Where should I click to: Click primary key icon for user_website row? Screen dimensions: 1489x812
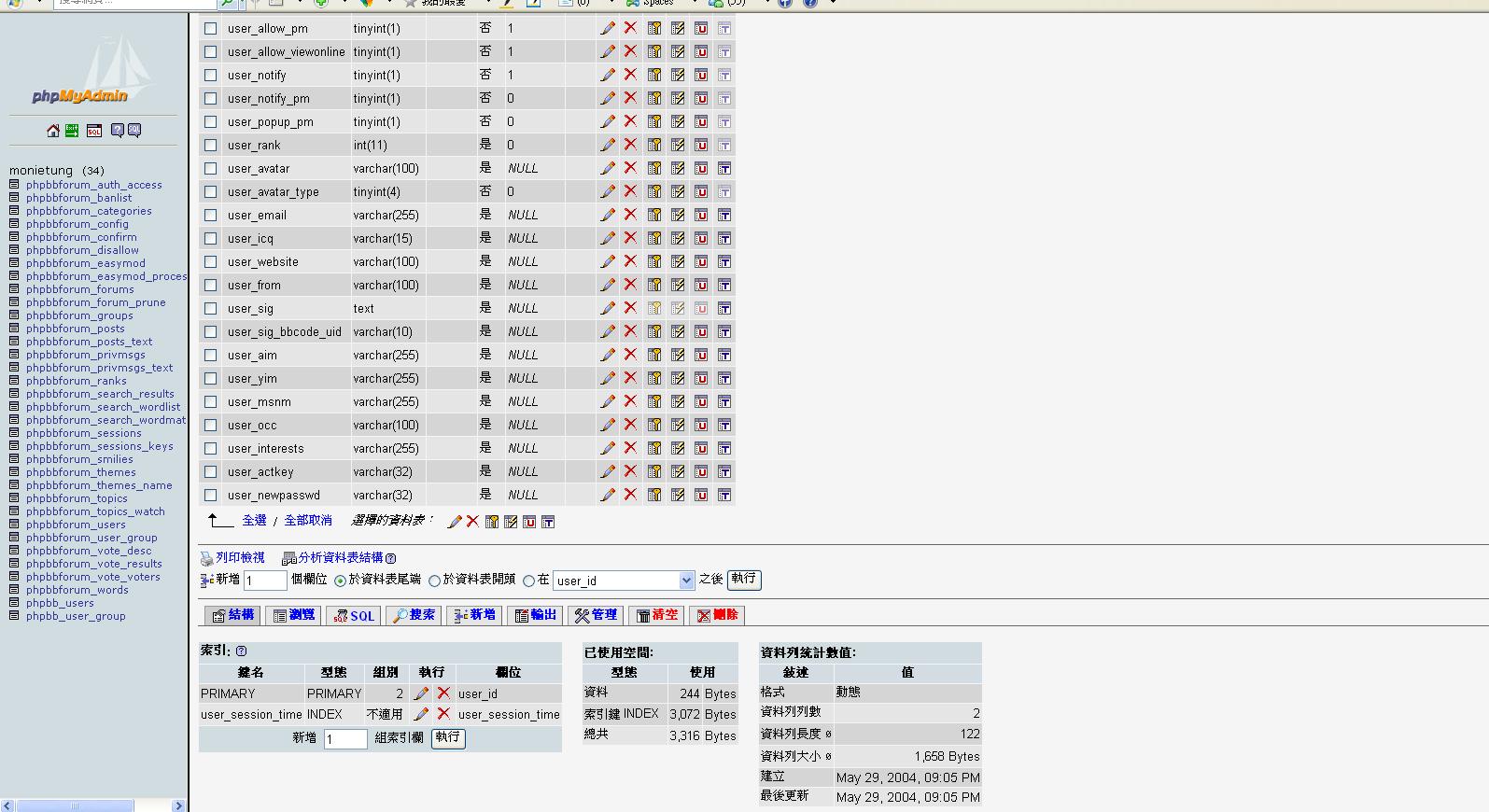pyautogui.click(x=654, y=261)
